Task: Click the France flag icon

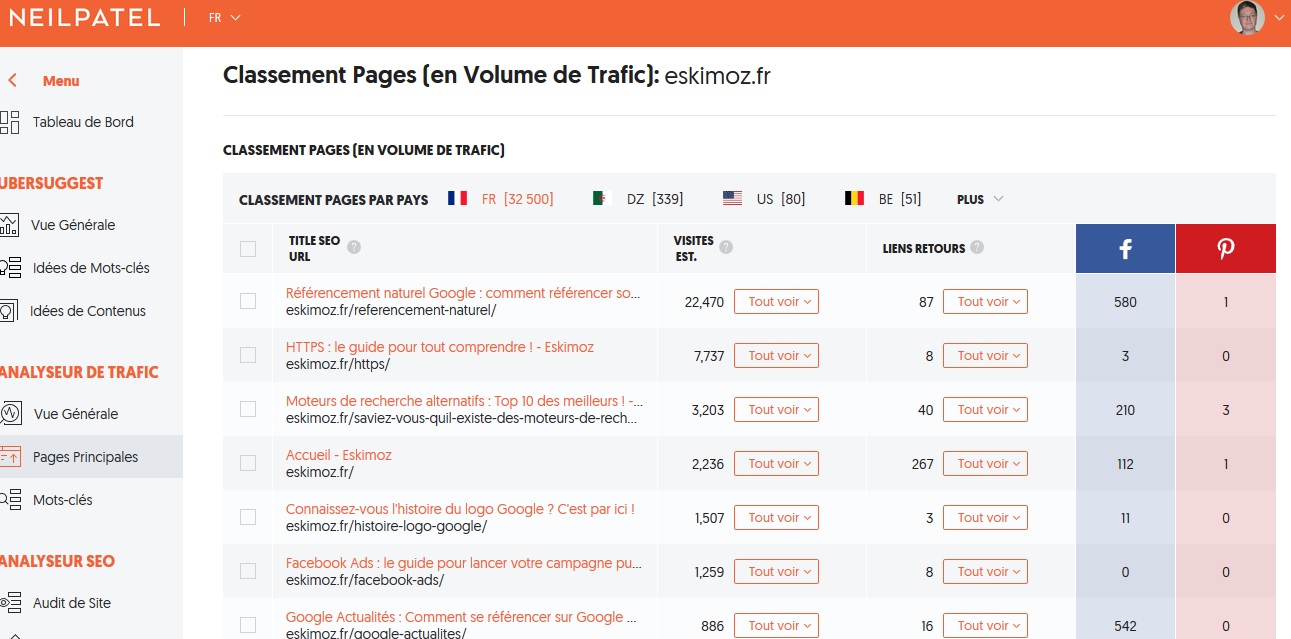Action: point(458,199)
